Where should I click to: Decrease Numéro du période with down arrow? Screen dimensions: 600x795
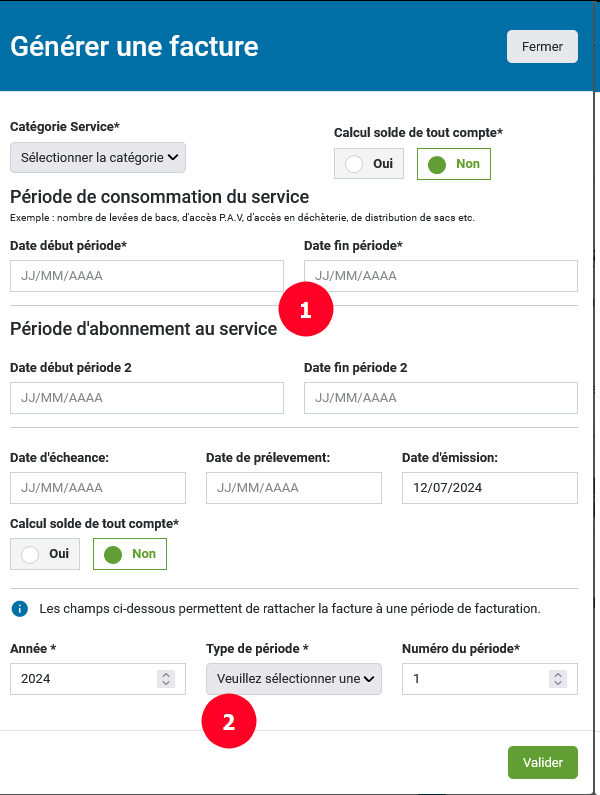coord(558,683)
